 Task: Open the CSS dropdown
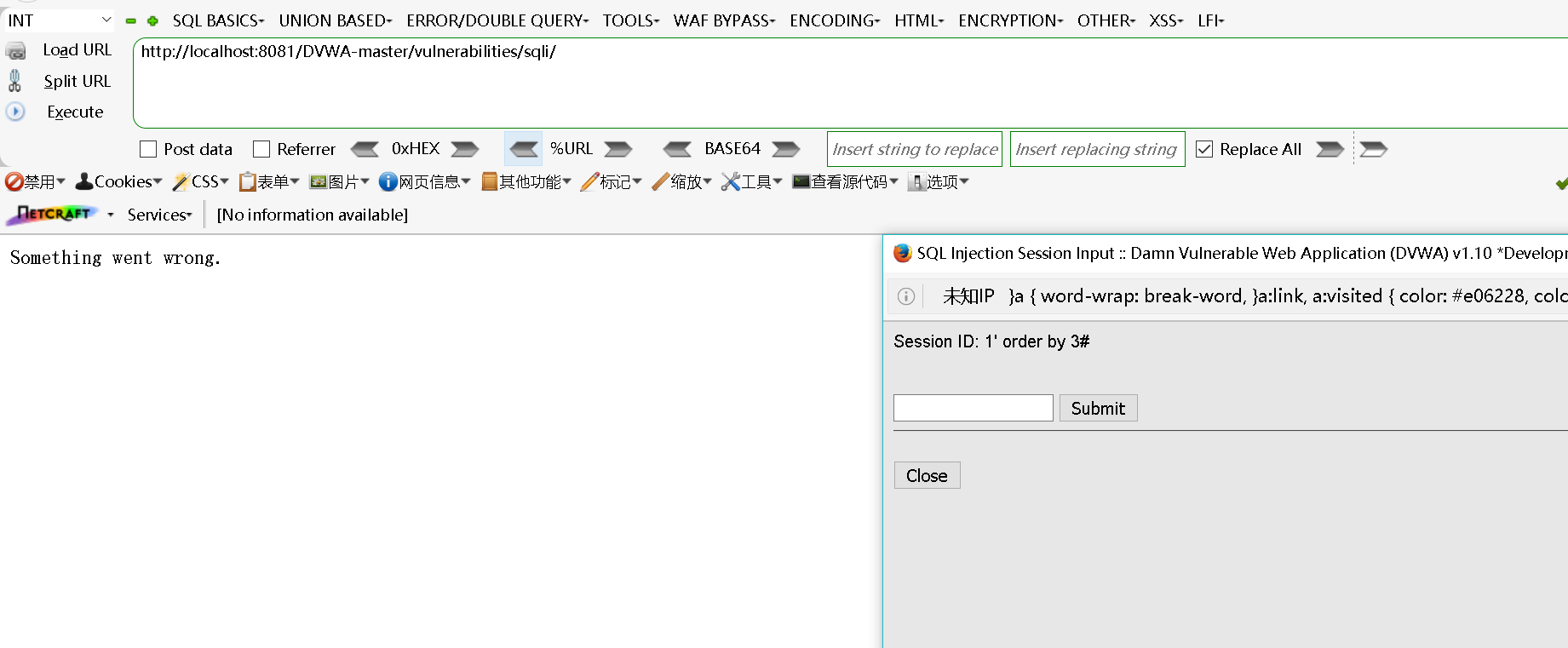201,181
